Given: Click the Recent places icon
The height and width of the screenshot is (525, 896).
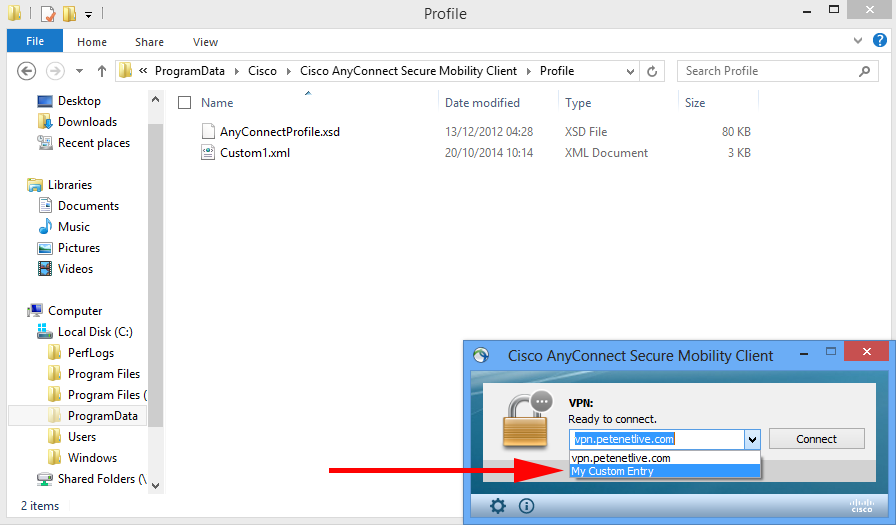Looking at the screenshot, I should (x=45, y=143).
